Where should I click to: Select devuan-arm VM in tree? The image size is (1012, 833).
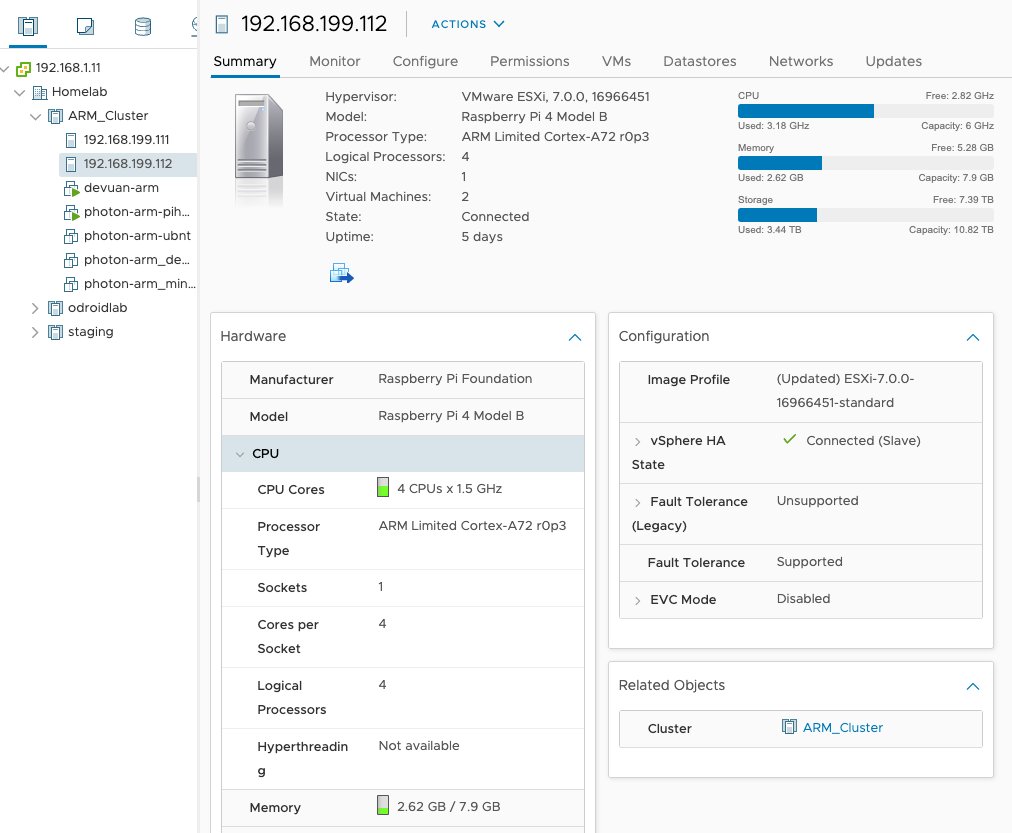121,188
